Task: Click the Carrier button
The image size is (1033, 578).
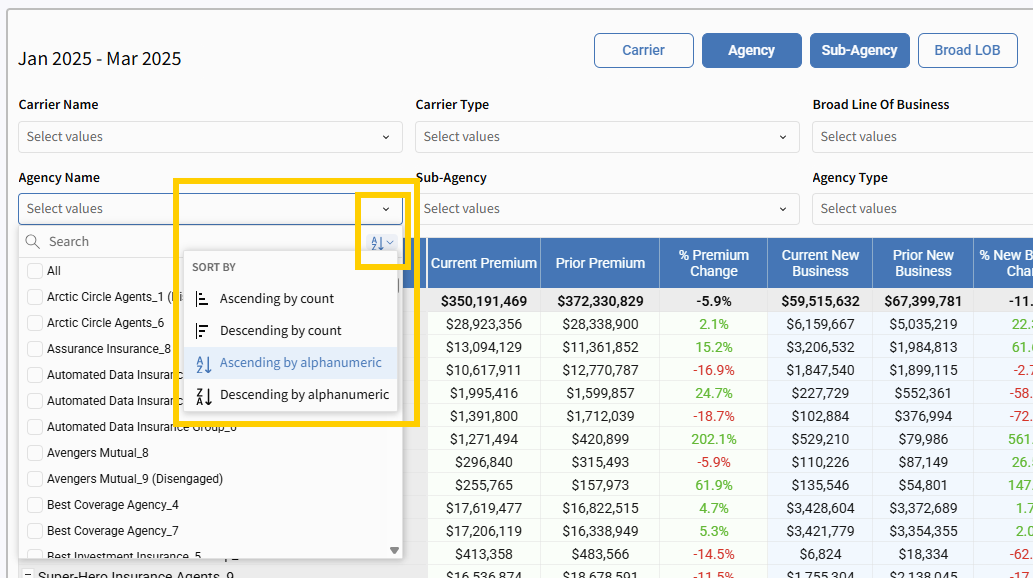Action: (643, 51)
